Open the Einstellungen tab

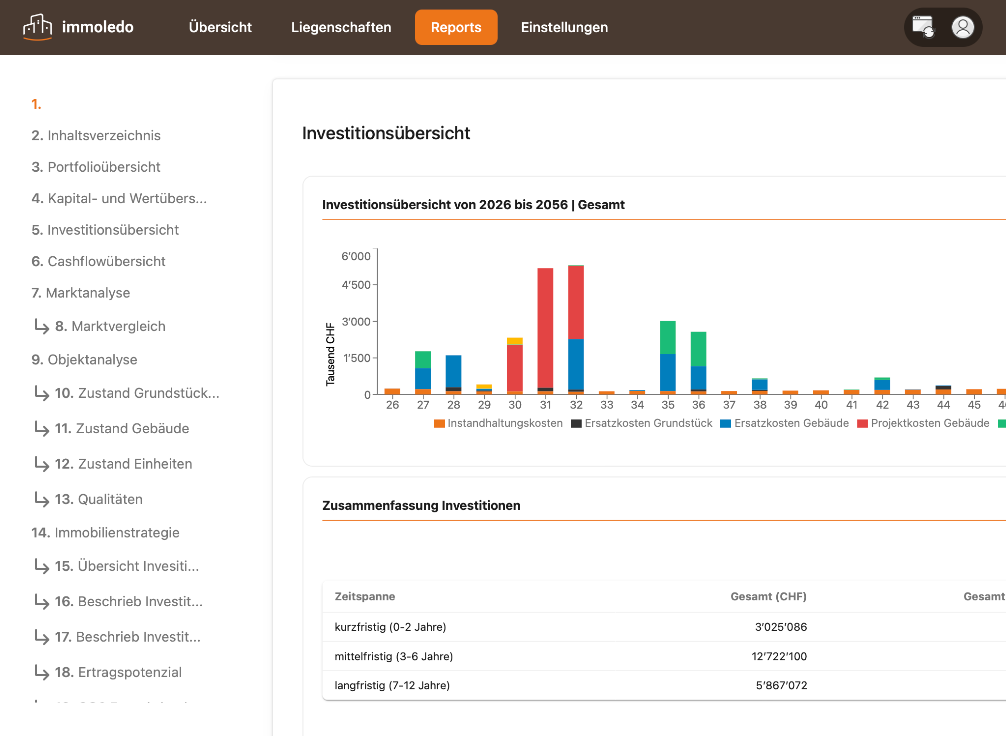tap(564, 27)
